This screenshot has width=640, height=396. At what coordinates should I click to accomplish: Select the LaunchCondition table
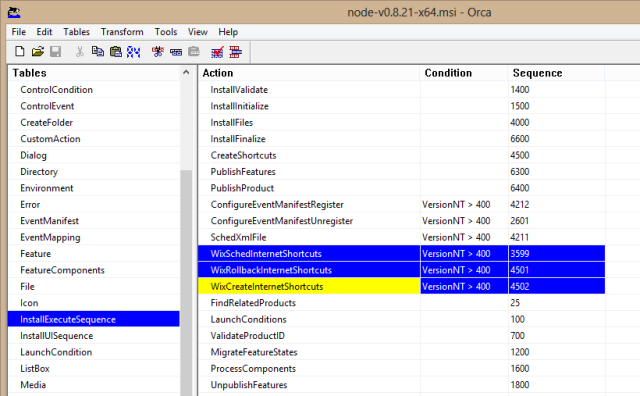pos(56,352)
